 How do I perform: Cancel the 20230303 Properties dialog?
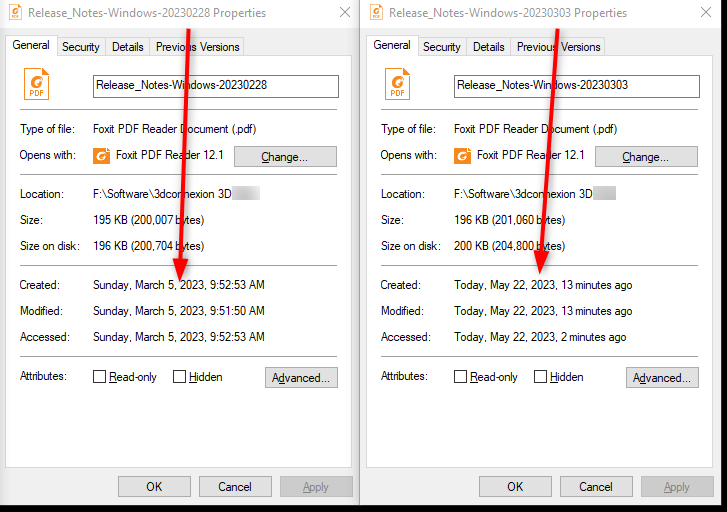596,486
